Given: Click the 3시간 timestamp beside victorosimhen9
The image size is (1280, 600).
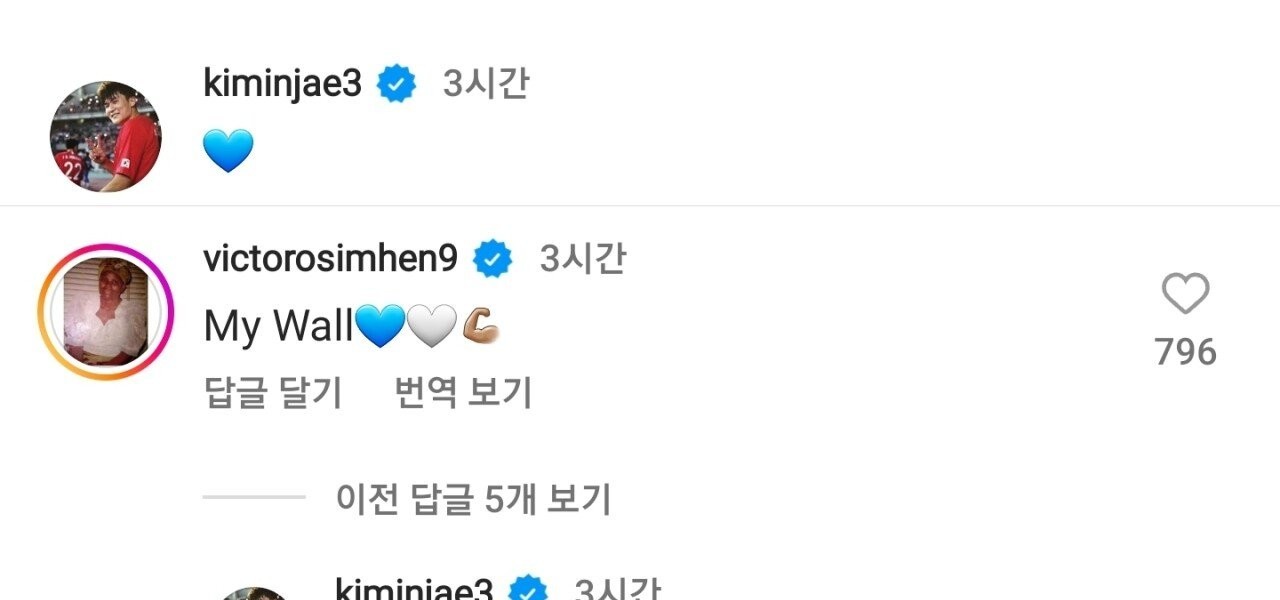Looking at the screenshot, I should coord(583,259).
